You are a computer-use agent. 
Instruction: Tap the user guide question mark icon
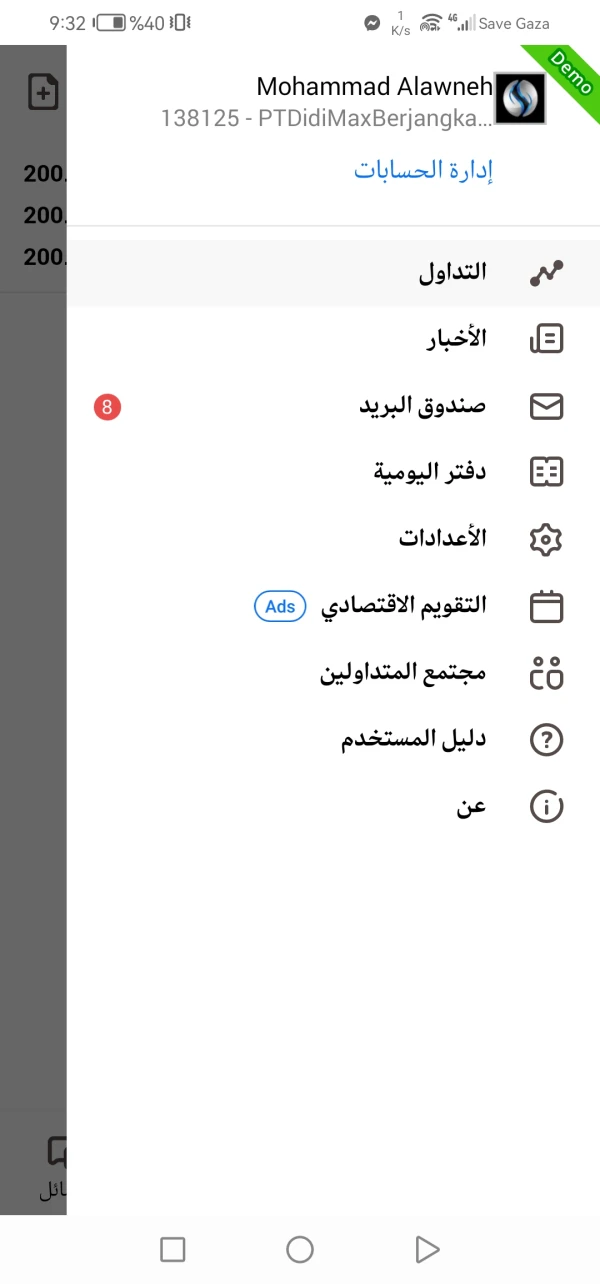tap(546, 740)
